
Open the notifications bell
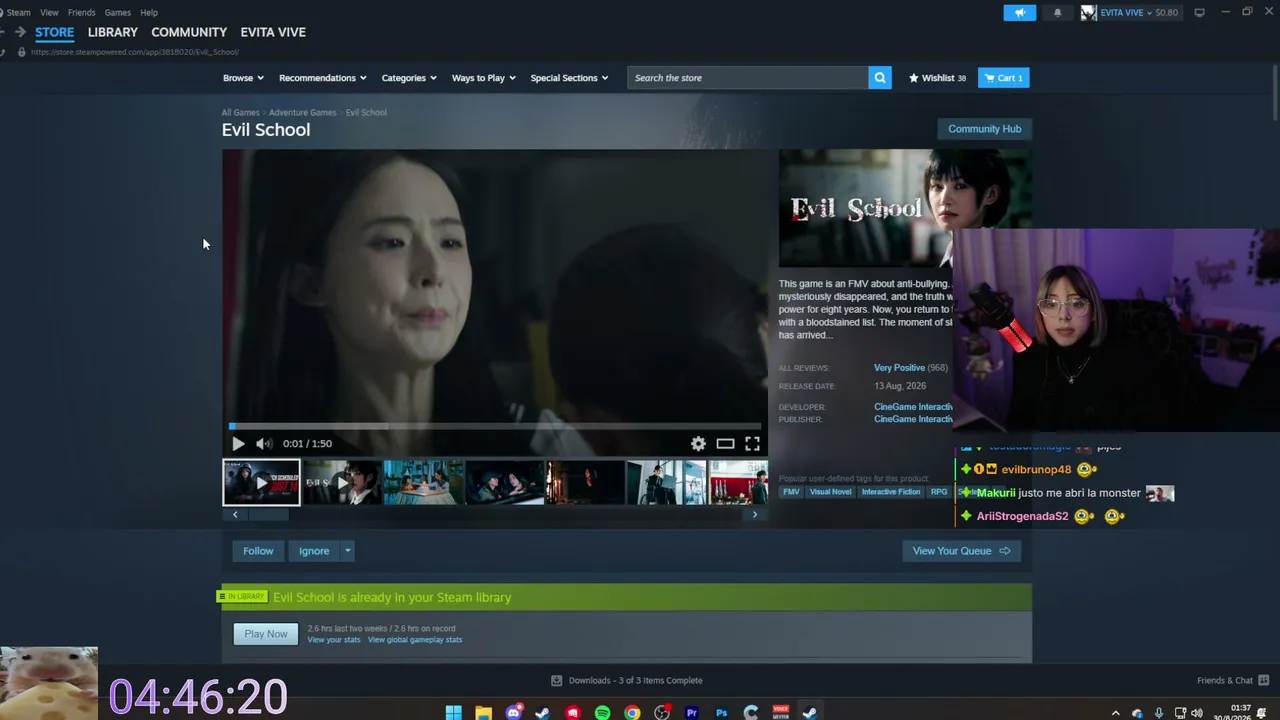(x=1058, y=13)
